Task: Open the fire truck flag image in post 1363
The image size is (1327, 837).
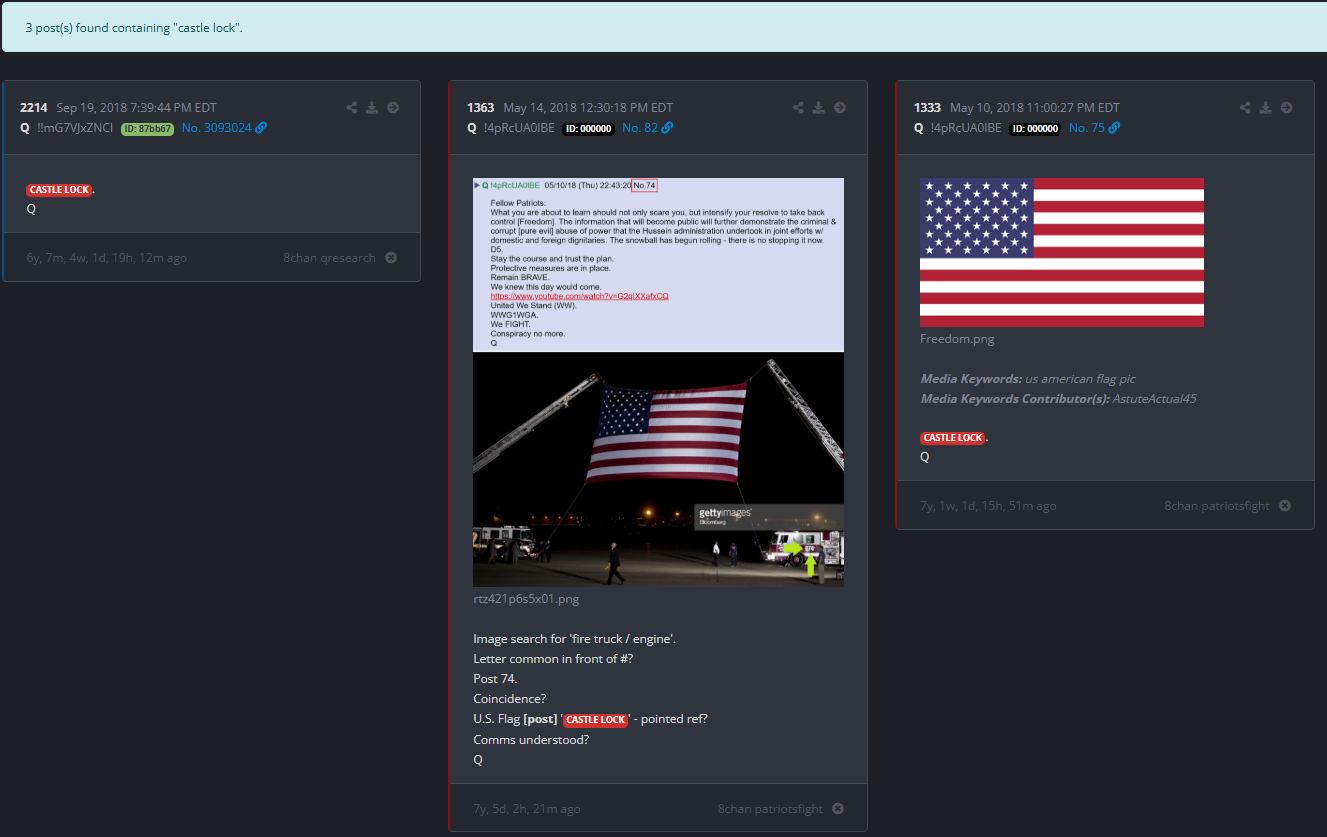Action: (658, 382)
